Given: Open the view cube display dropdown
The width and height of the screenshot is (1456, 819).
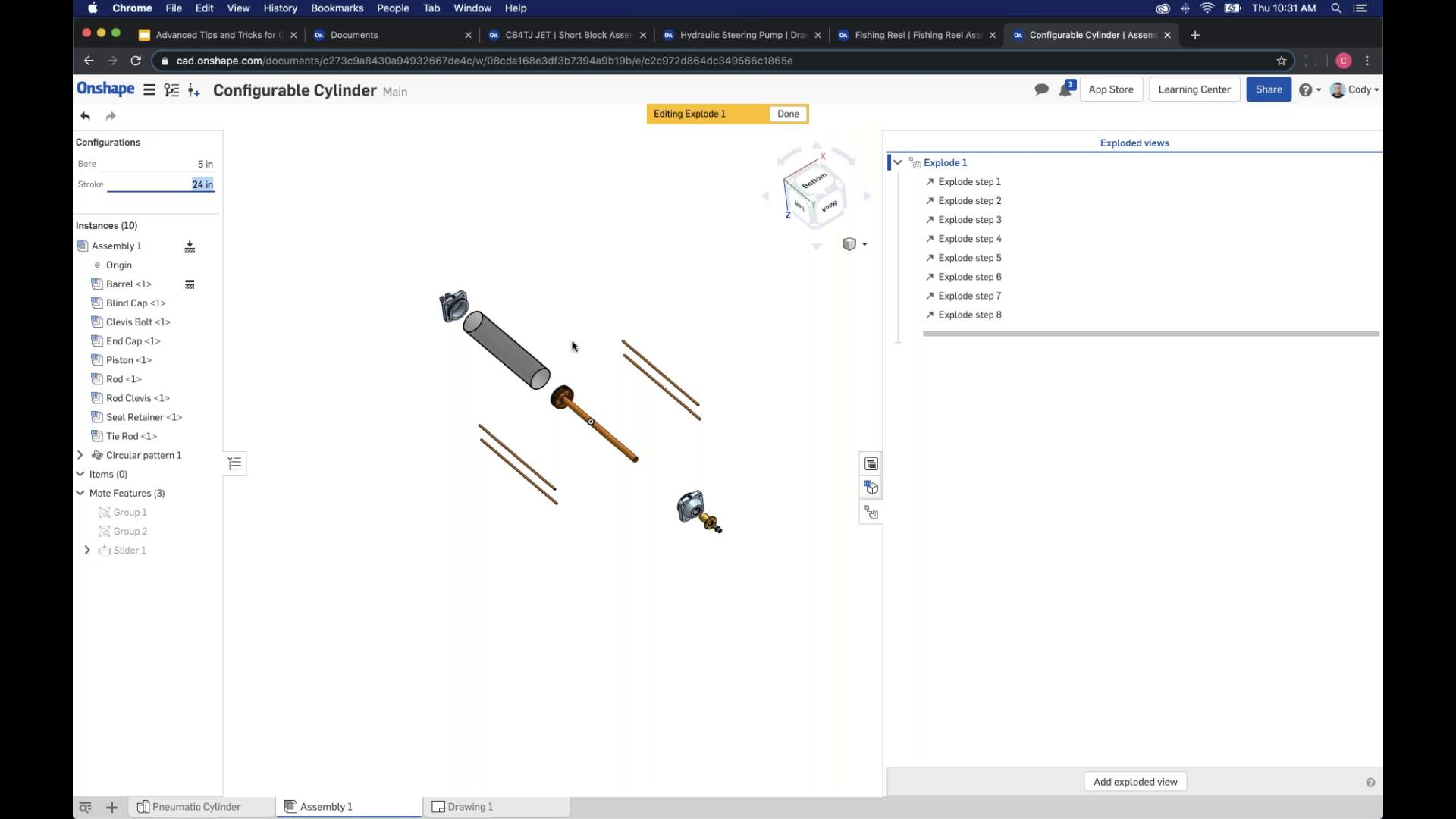Looking at the screenshot, I should coord(855,244).
